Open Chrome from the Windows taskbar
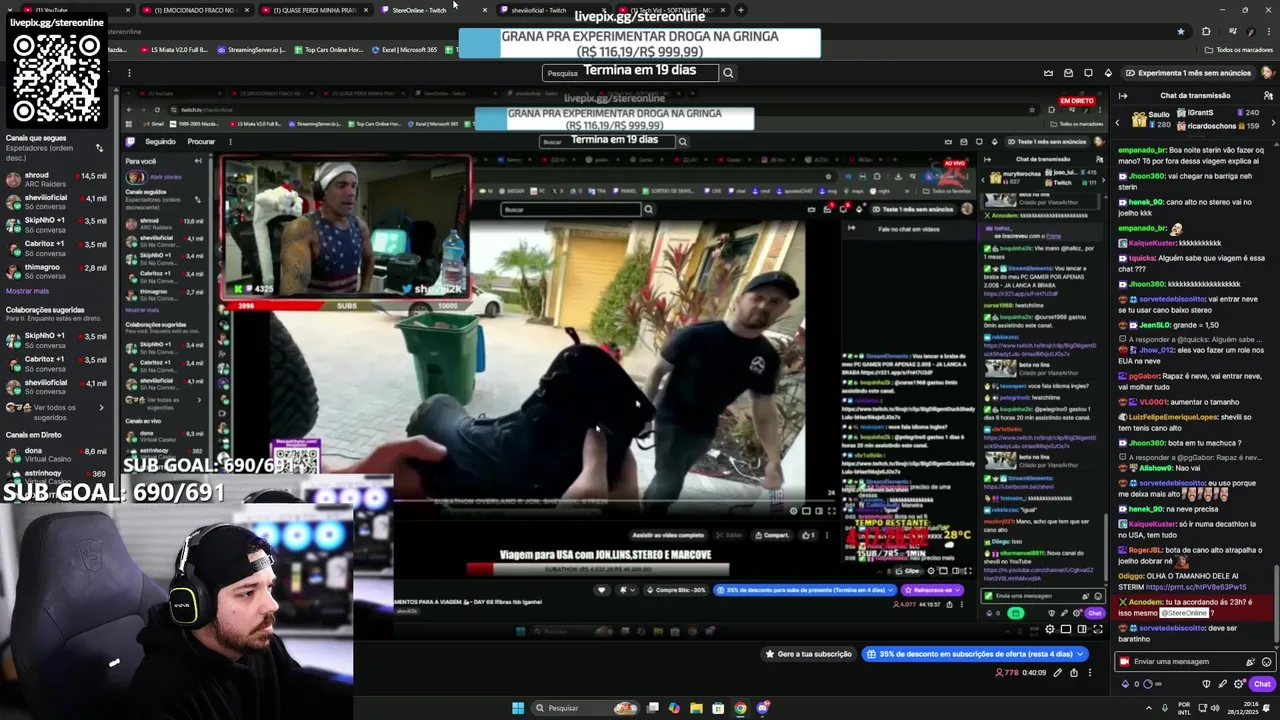The image size is (1280, 720). [x=740, y=708]
